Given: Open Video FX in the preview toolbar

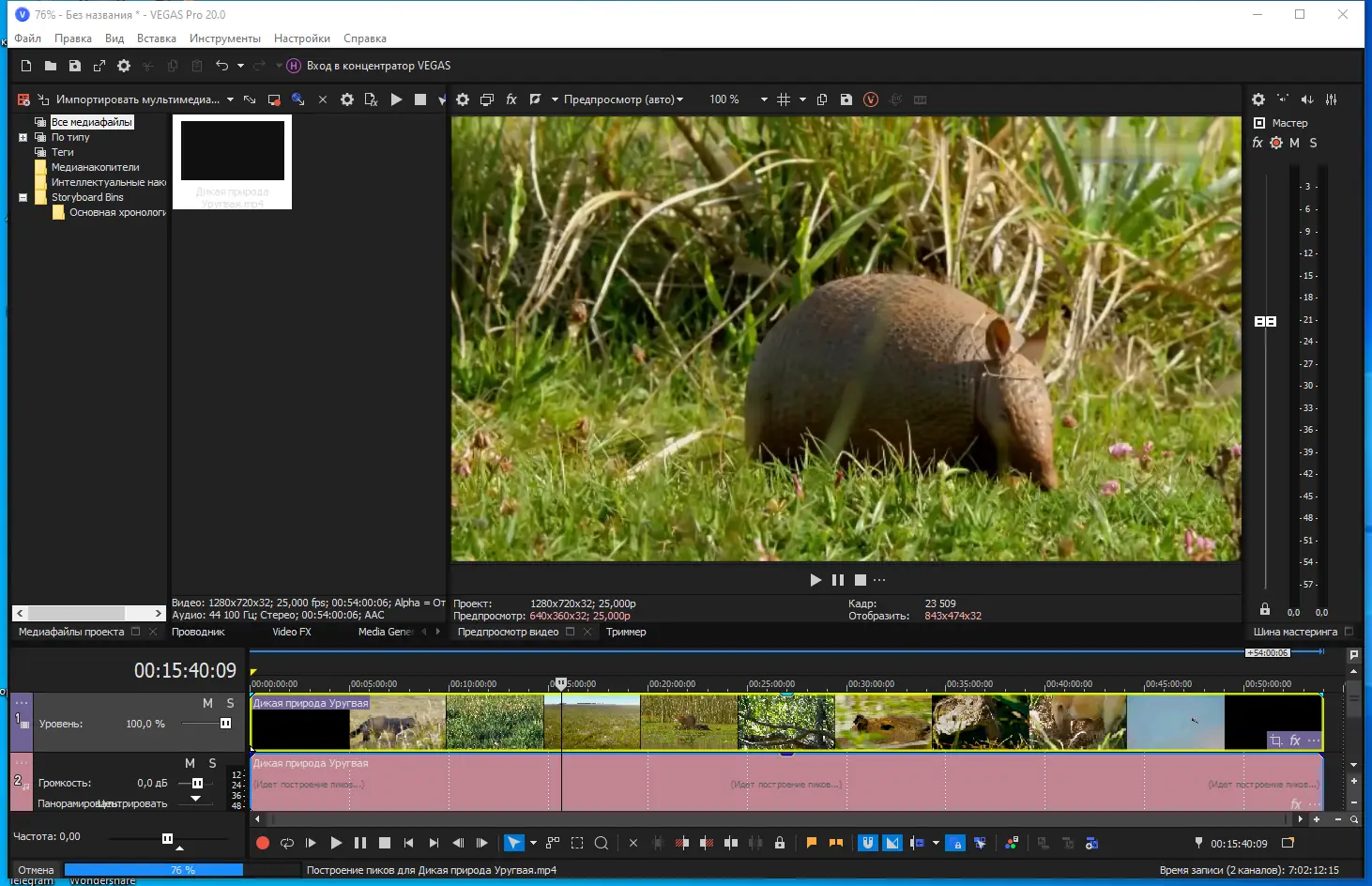Looking at the screenshot, I should tap(511, 99).
